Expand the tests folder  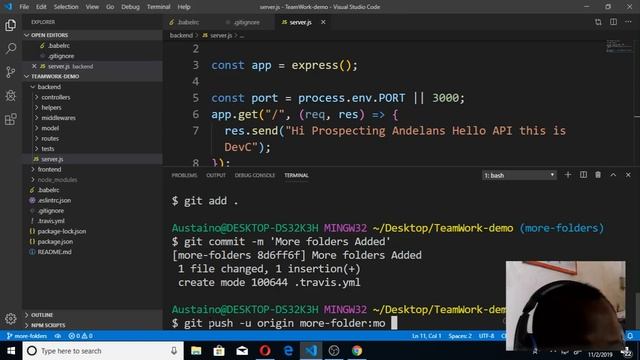[93, 149]
